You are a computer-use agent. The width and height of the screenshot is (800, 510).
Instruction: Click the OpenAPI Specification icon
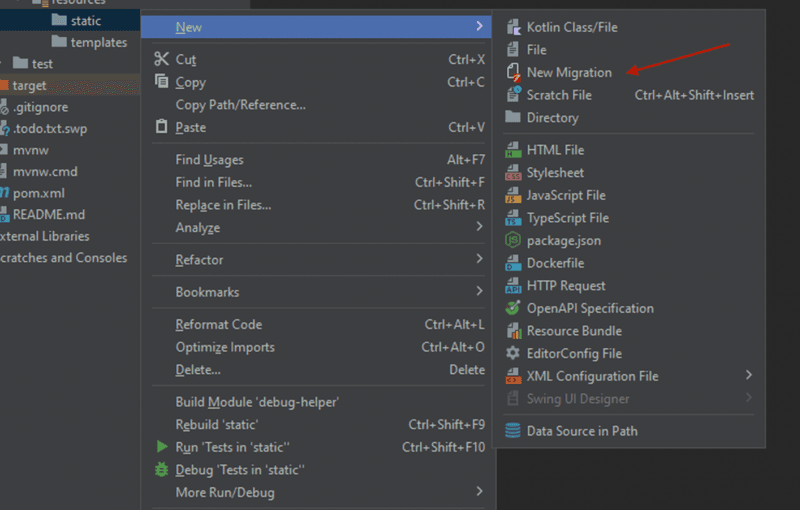[513, 308]
